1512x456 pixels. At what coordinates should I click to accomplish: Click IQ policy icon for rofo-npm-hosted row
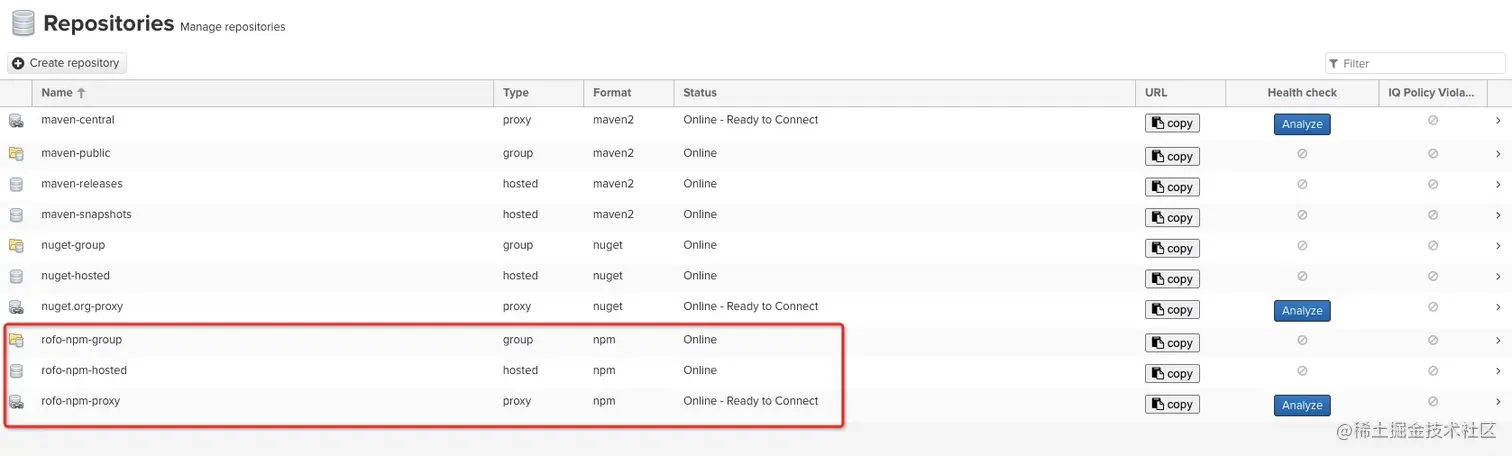[1432, 370]
